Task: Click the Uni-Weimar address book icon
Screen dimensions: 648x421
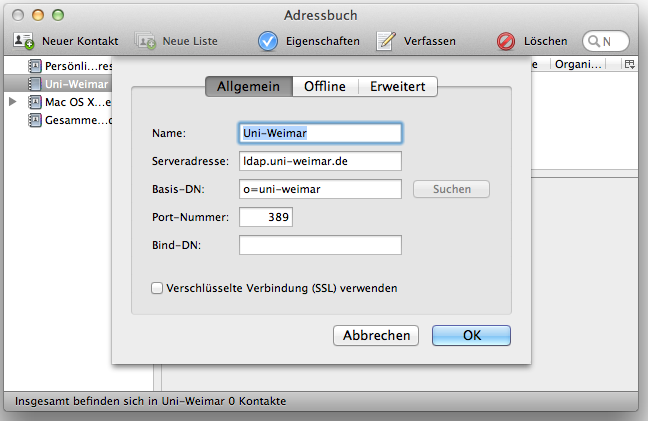Action: point(35,84)
